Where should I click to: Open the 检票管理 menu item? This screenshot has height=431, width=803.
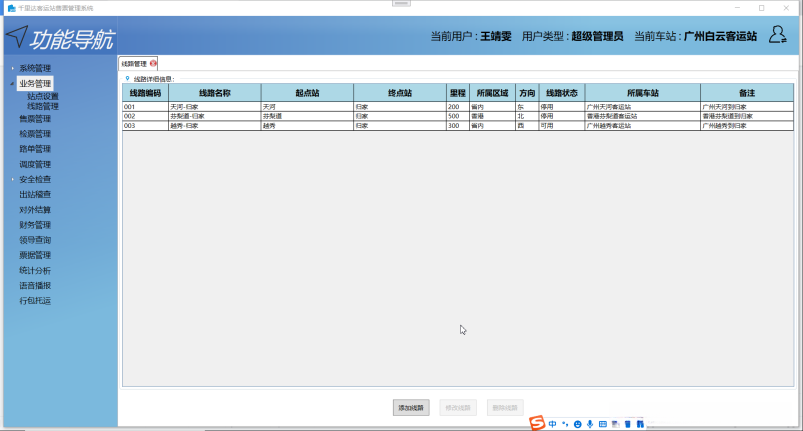click(x=35, y=134)
